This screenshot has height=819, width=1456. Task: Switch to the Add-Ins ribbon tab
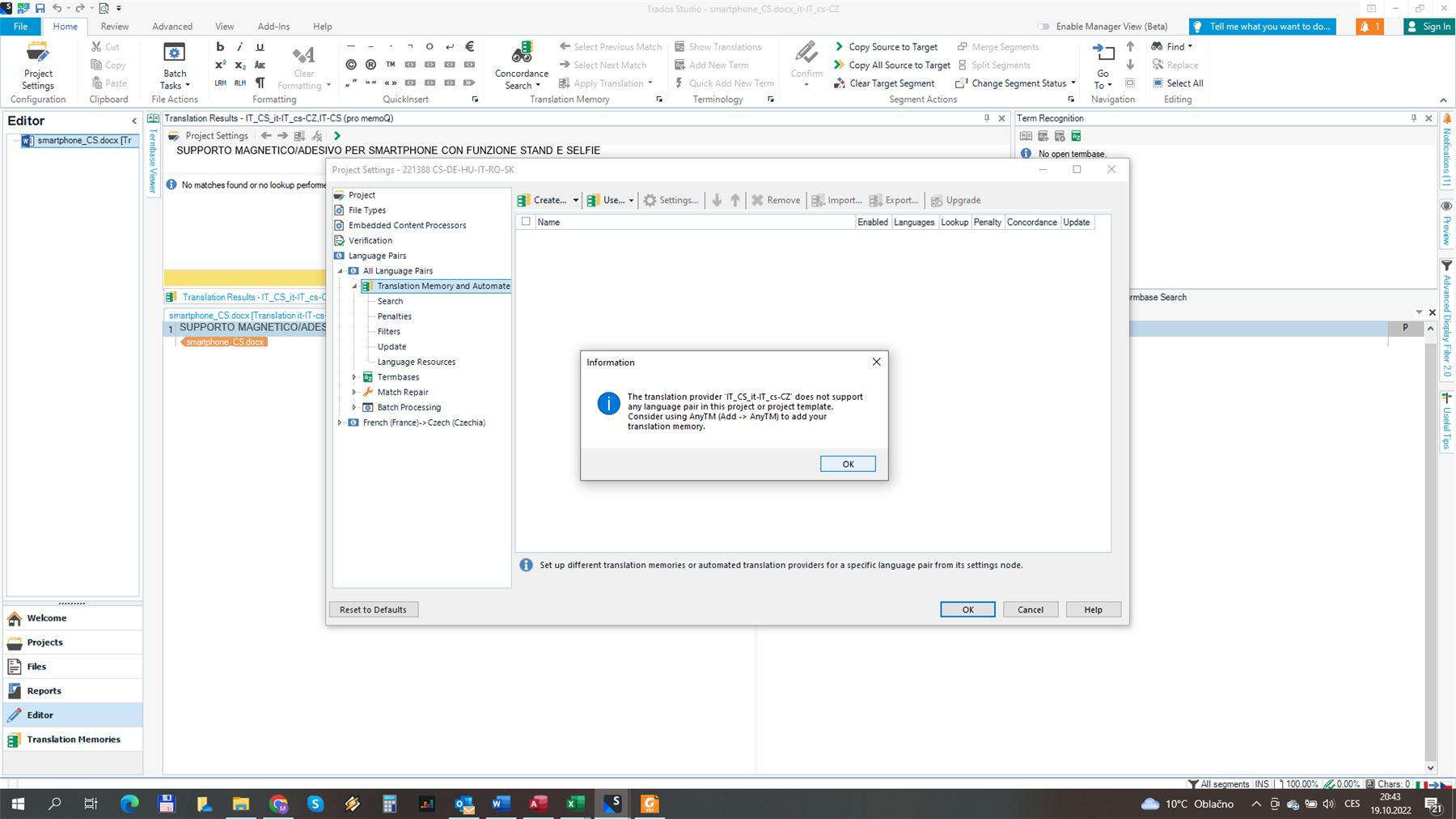[x=273, y=27]
